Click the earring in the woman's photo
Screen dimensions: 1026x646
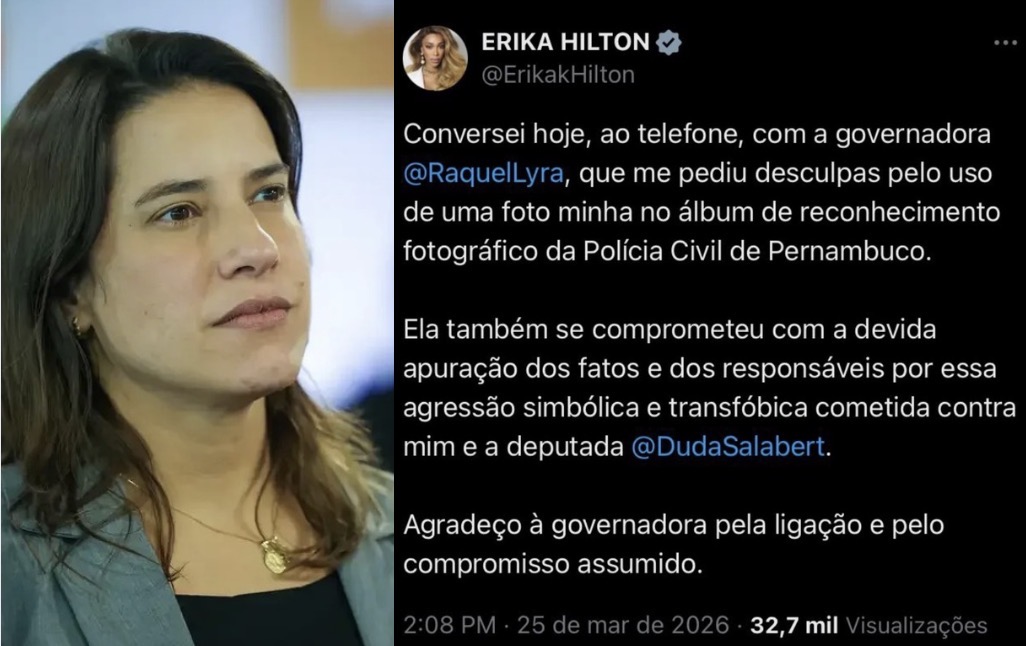(77, 326)
